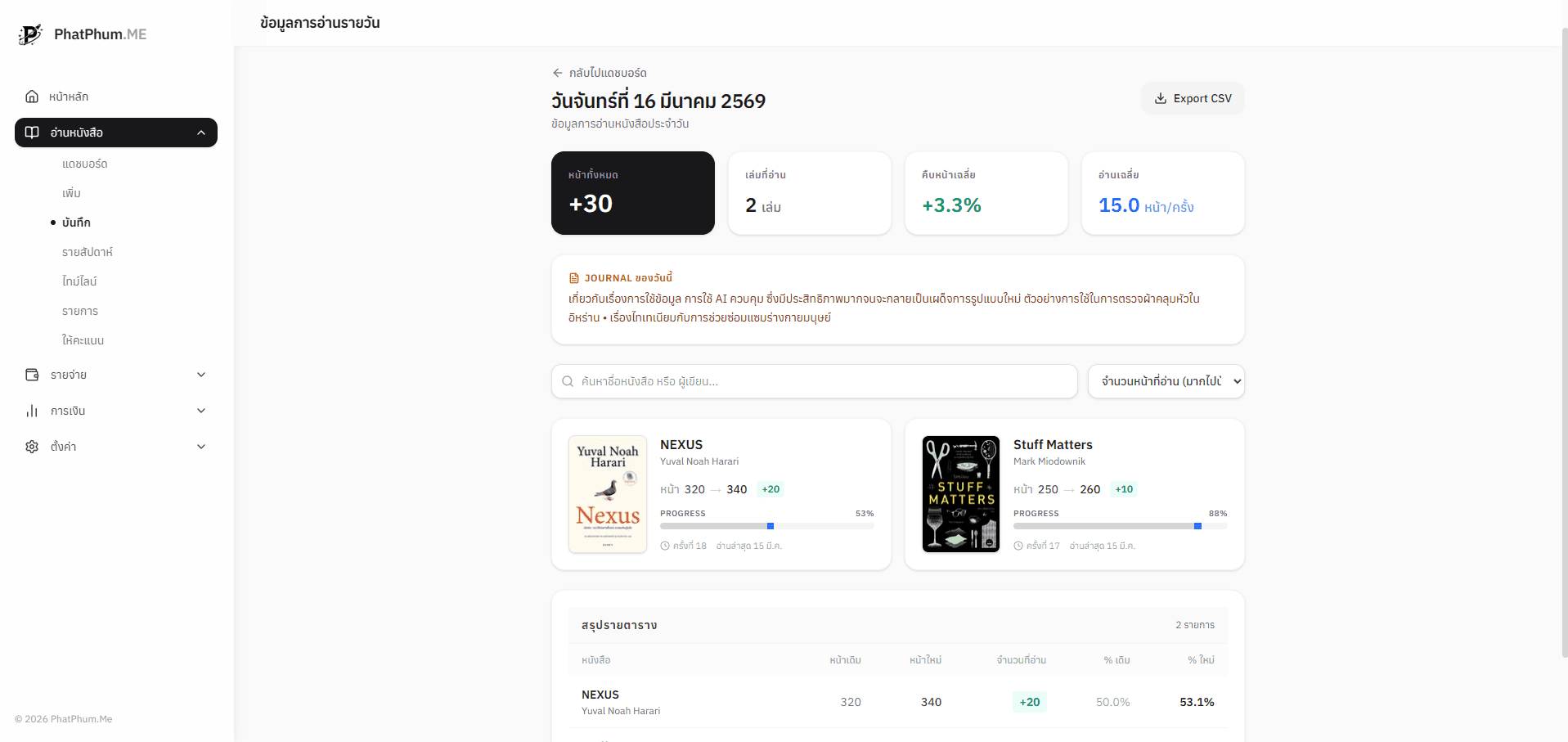Open the sort by pages-read dropdown
Screen dimensions: 1568x742
pyautogui.click(x=1166, y=381)
